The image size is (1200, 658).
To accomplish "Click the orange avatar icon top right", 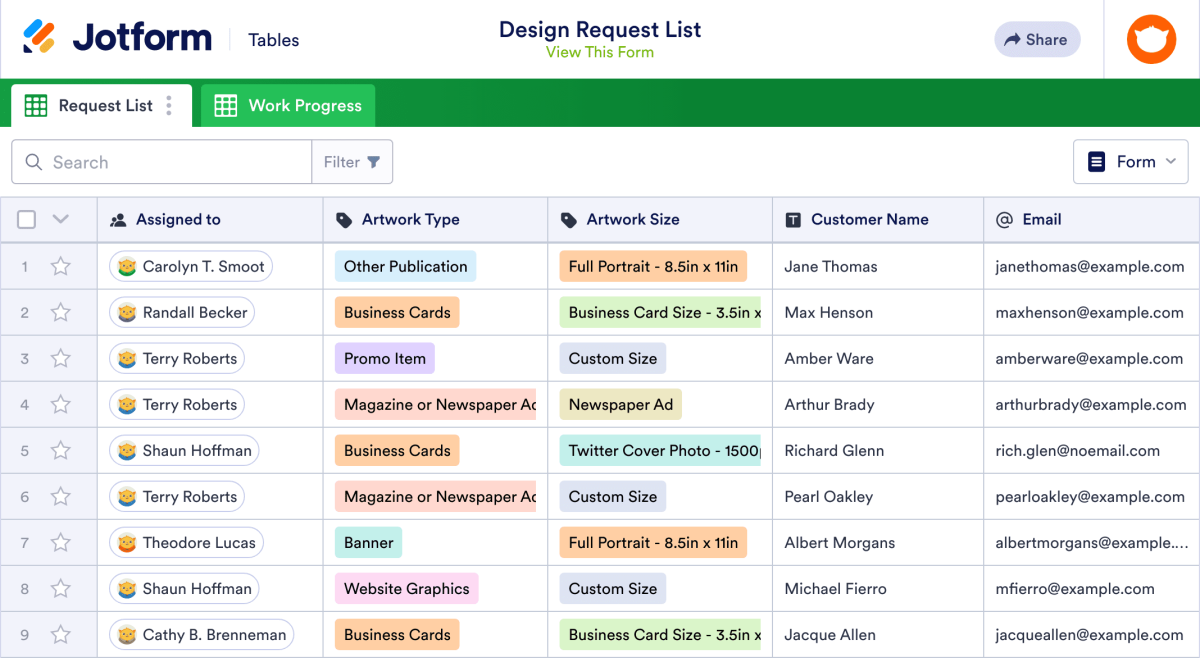I will click(x=1151, y=39).
